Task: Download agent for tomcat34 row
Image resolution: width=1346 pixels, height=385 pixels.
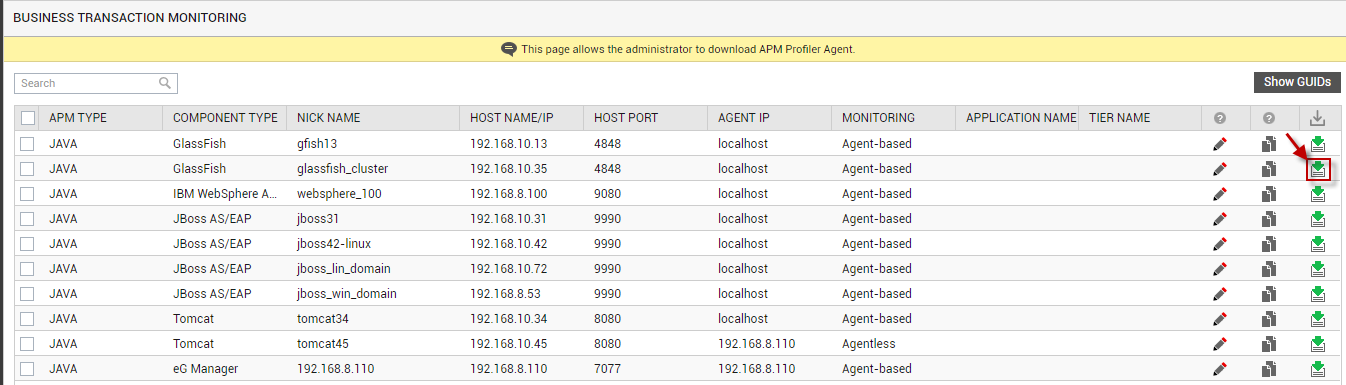Action: point(1318,319)
